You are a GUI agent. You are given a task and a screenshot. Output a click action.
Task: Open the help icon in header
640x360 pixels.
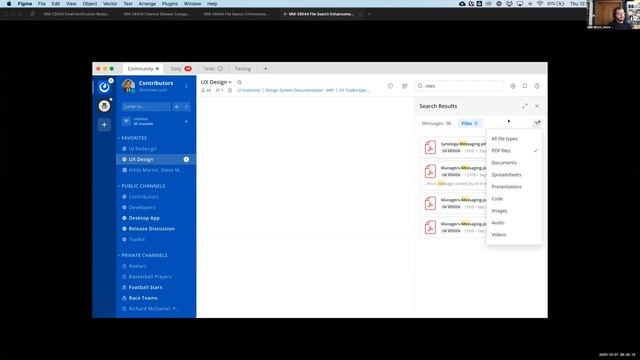point(537,86)
